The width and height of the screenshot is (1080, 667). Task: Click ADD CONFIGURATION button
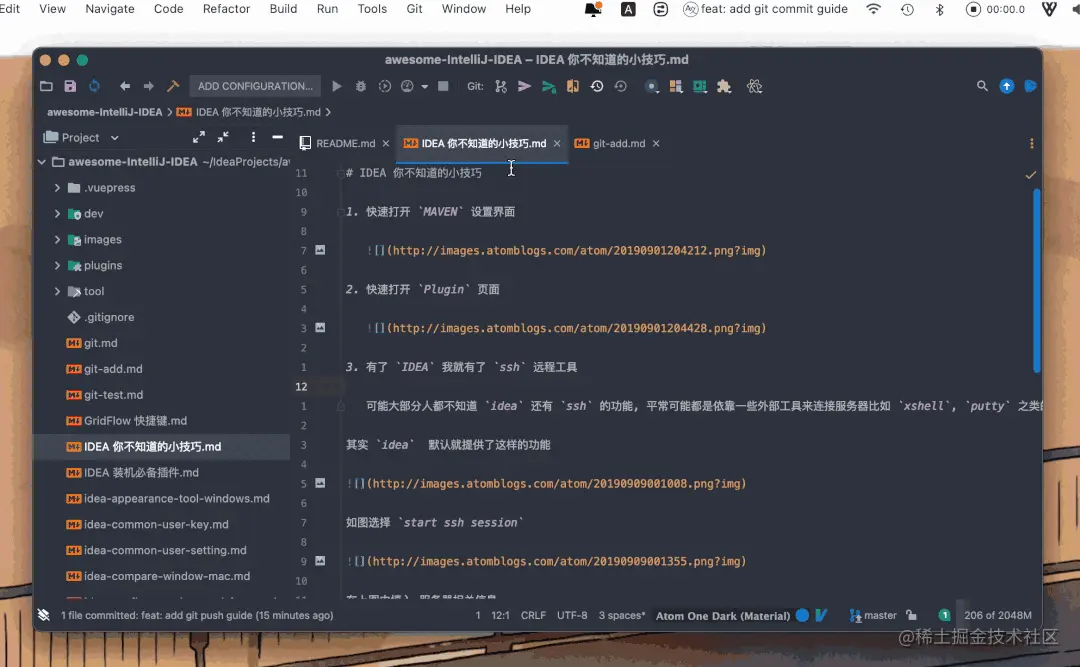255,86
